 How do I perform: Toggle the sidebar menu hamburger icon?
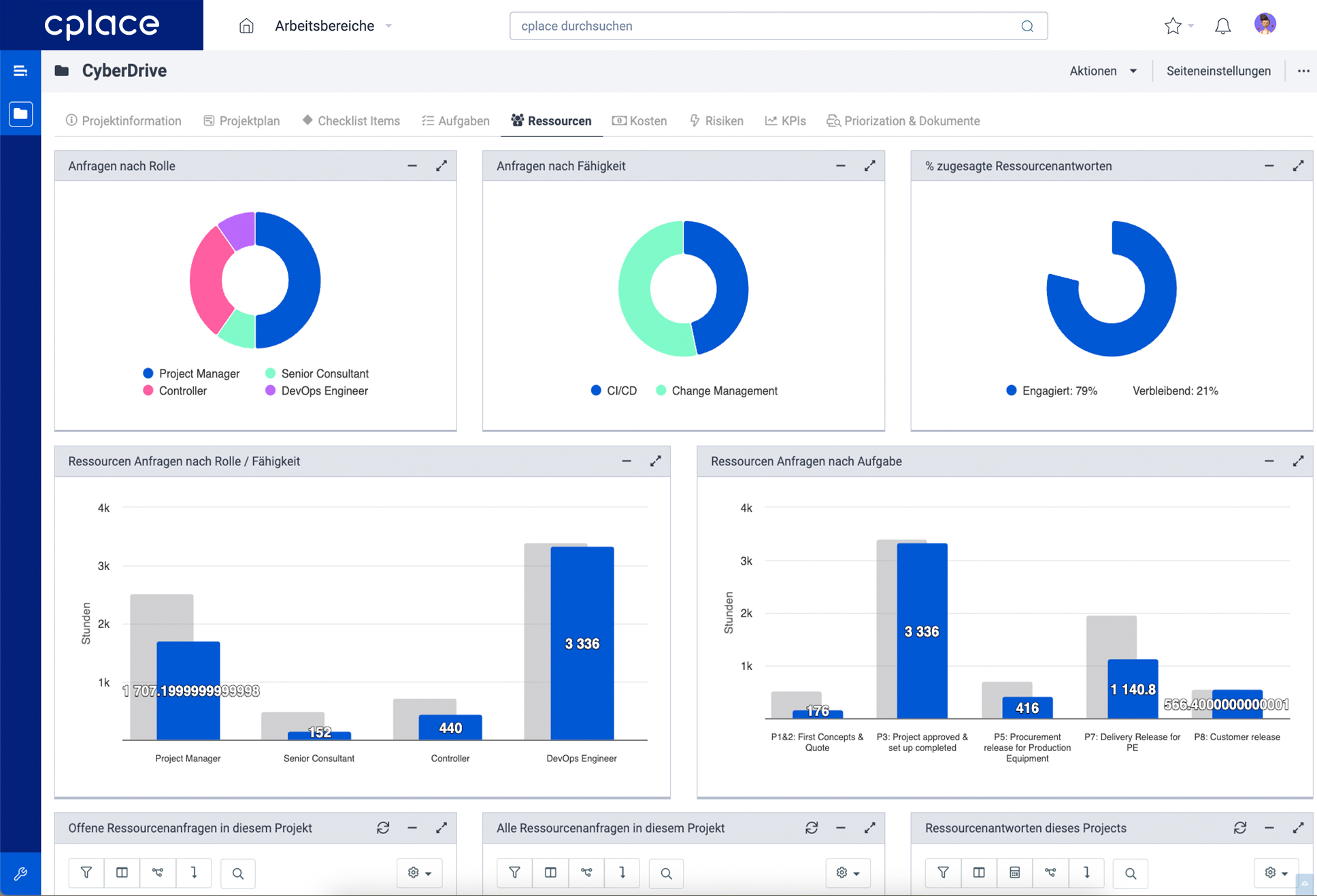[20, 71]
